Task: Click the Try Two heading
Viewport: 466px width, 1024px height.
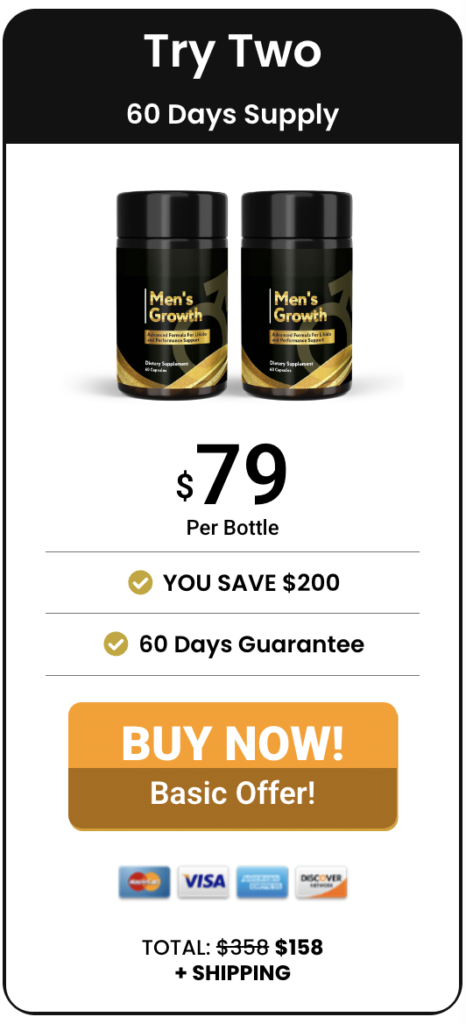Action: point(232,52)
